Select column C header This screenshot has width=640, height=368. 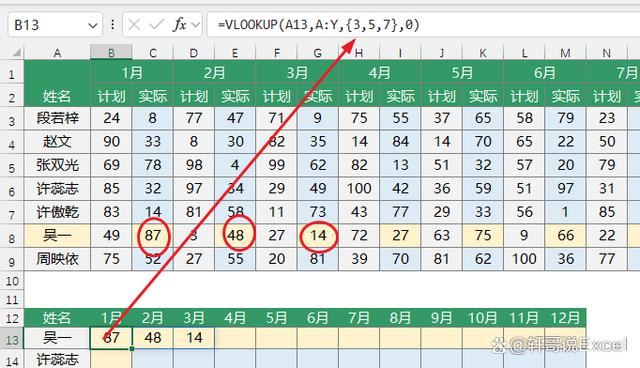(x=153, y=53)
